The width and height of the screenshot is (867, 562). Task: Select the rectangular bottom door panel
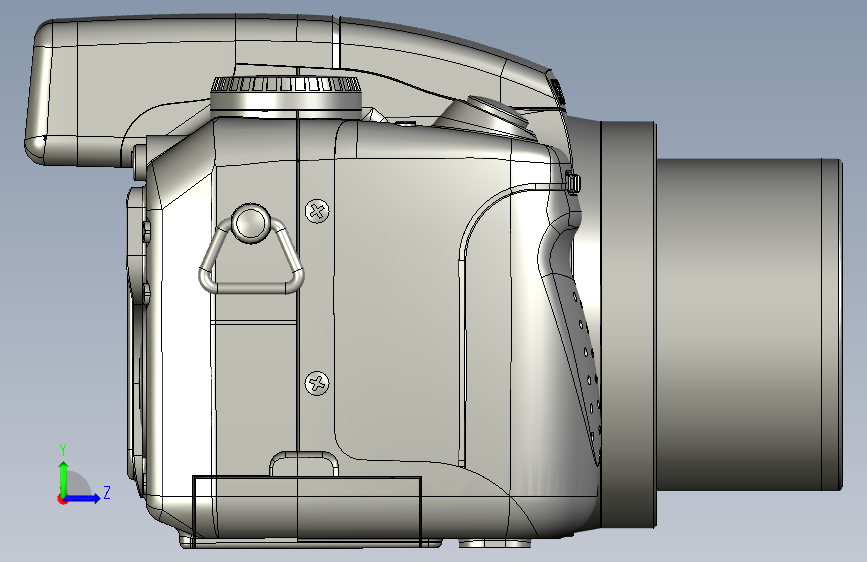307,512
